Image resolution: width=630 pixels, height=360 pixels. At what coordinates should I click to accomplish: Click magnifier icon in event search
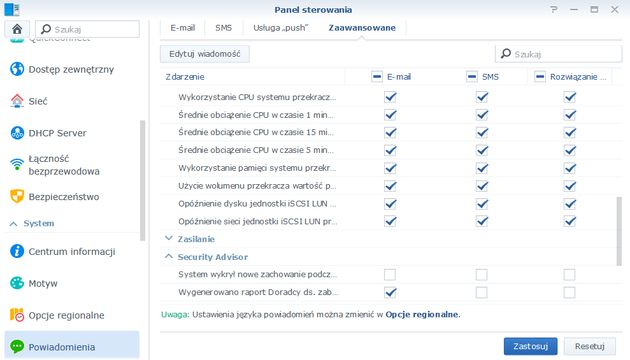pyautogui.click(x=506, y=53)
